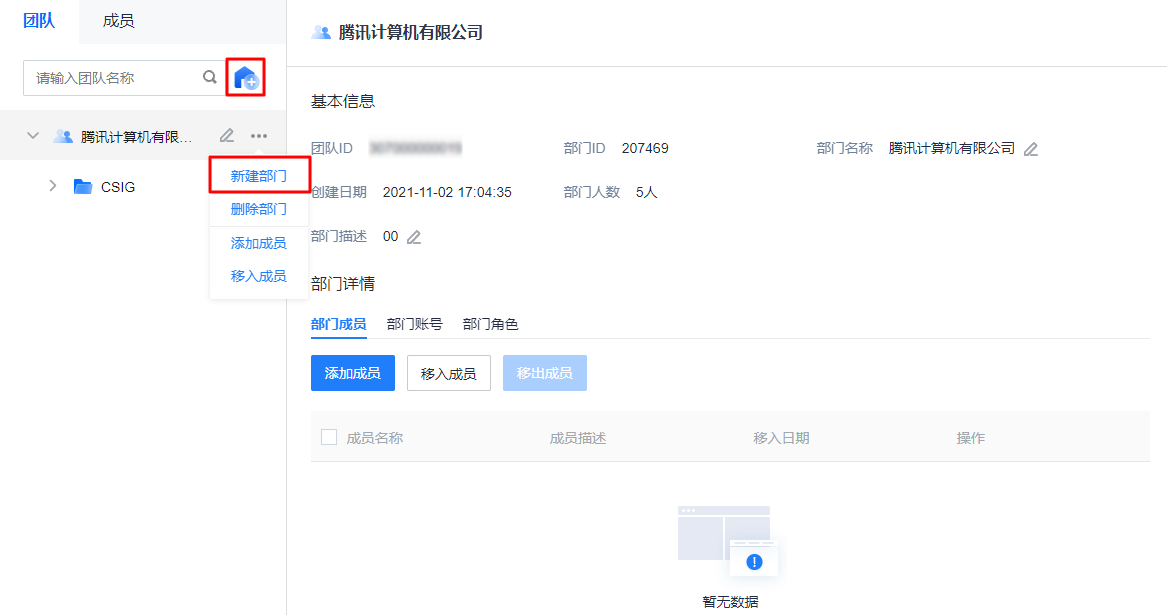Click the 部门描述 value 00
Screen dimensions: 1167x615
click(391, 236)
